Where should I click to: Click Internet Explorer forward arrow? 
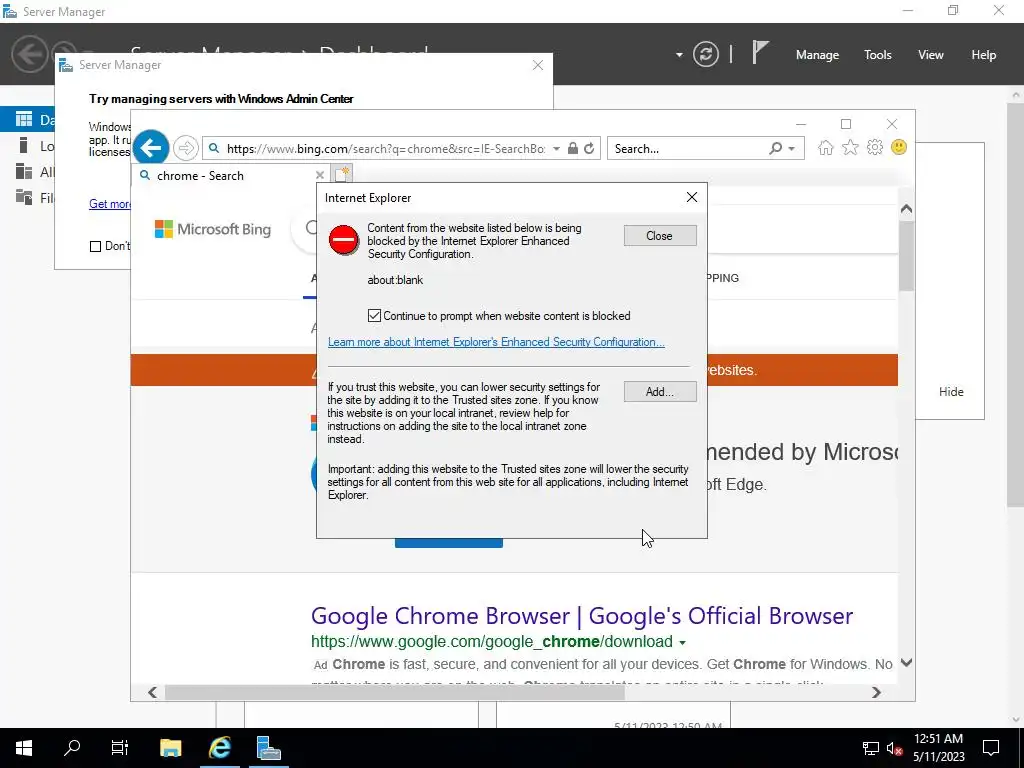click(x=186, y=148)
